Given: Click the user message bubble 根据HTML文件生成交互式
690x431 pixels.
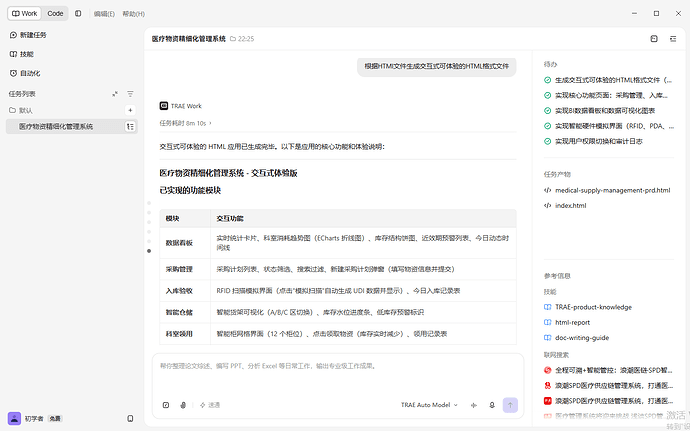Looking at the screenshot, I should click(437, 66).
